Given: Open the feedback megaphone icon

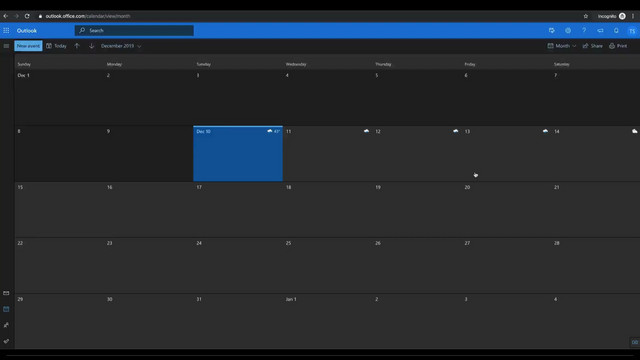Looking at the screenshot, I should coord(600,31).
